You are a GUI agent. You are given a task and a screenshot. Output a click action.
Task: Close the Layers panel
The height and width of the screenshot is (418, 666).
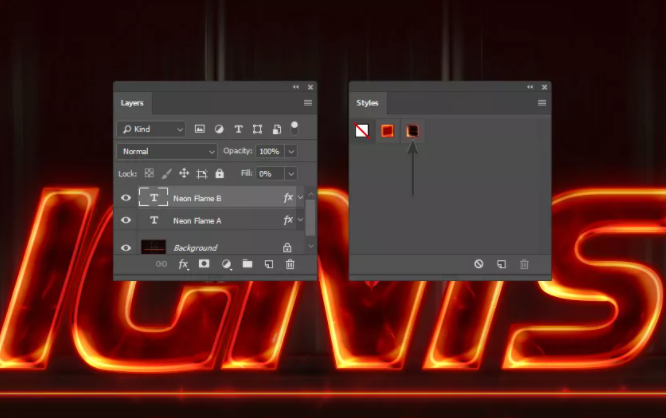310,87
